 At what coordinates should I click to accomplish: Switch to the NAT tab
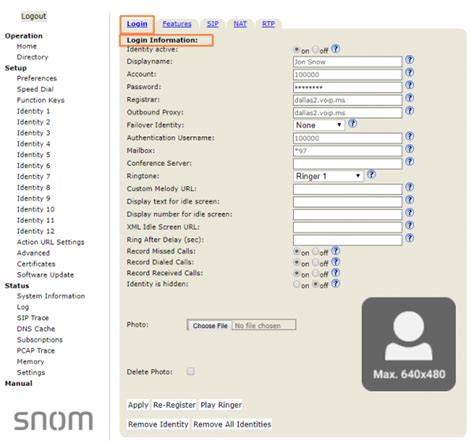pyautogui.click(x=240, y=24)
